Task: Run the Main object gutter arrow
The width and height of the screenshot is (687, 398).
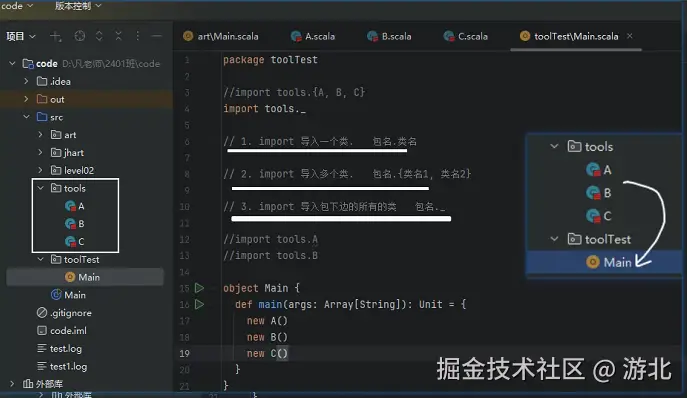Action: tap(199, 288)
